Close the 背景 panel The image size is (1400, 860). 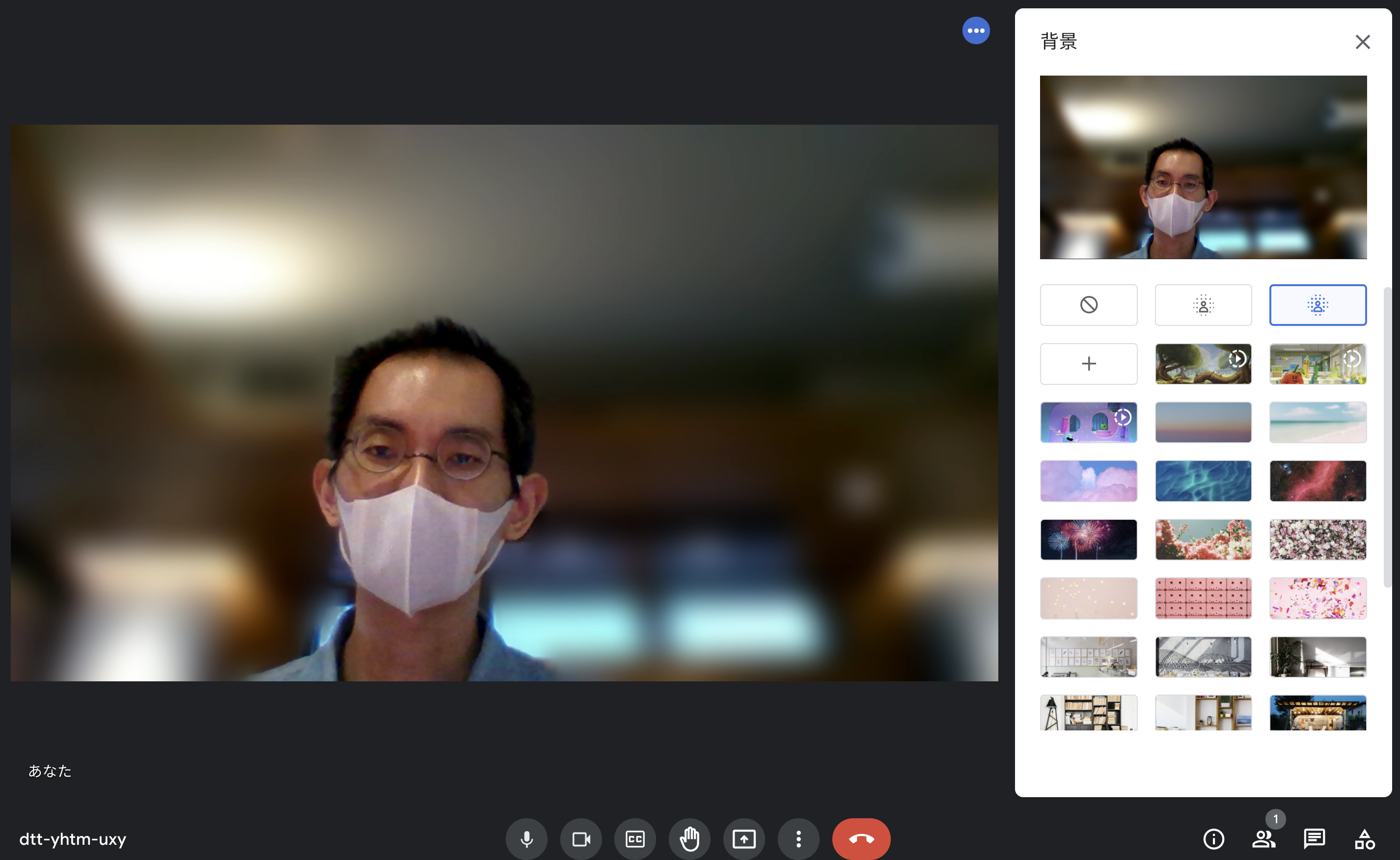1363,42
